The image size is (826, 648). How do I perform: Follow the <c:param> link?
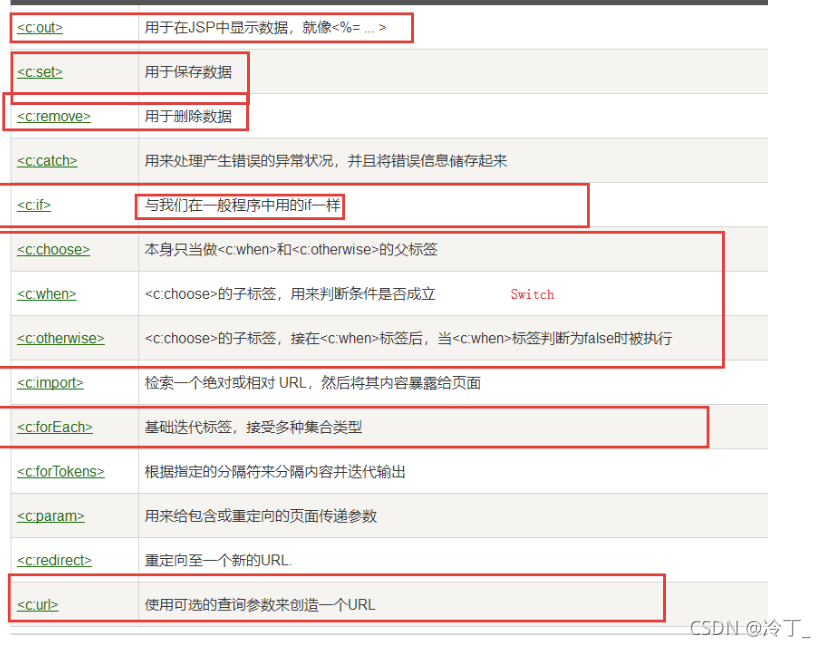tap(51, 516)
